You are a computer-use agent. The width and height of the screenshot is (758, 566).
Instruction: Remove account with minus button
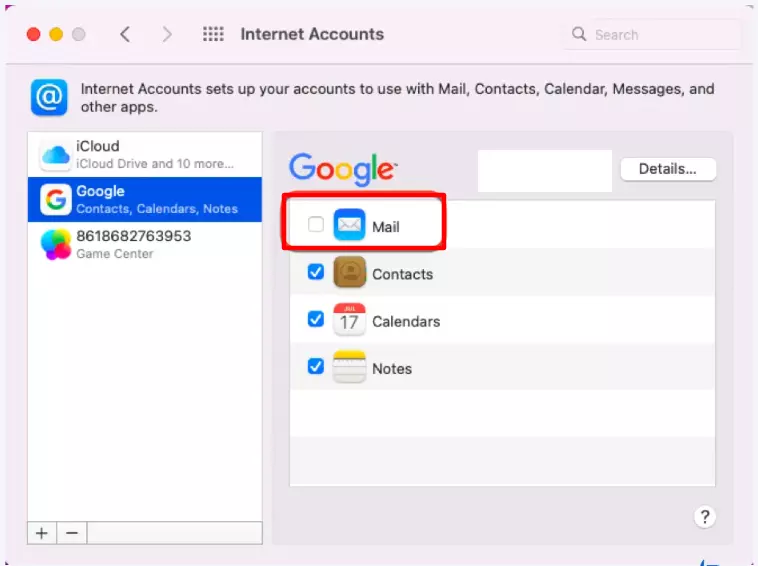[x=72, y=533]
